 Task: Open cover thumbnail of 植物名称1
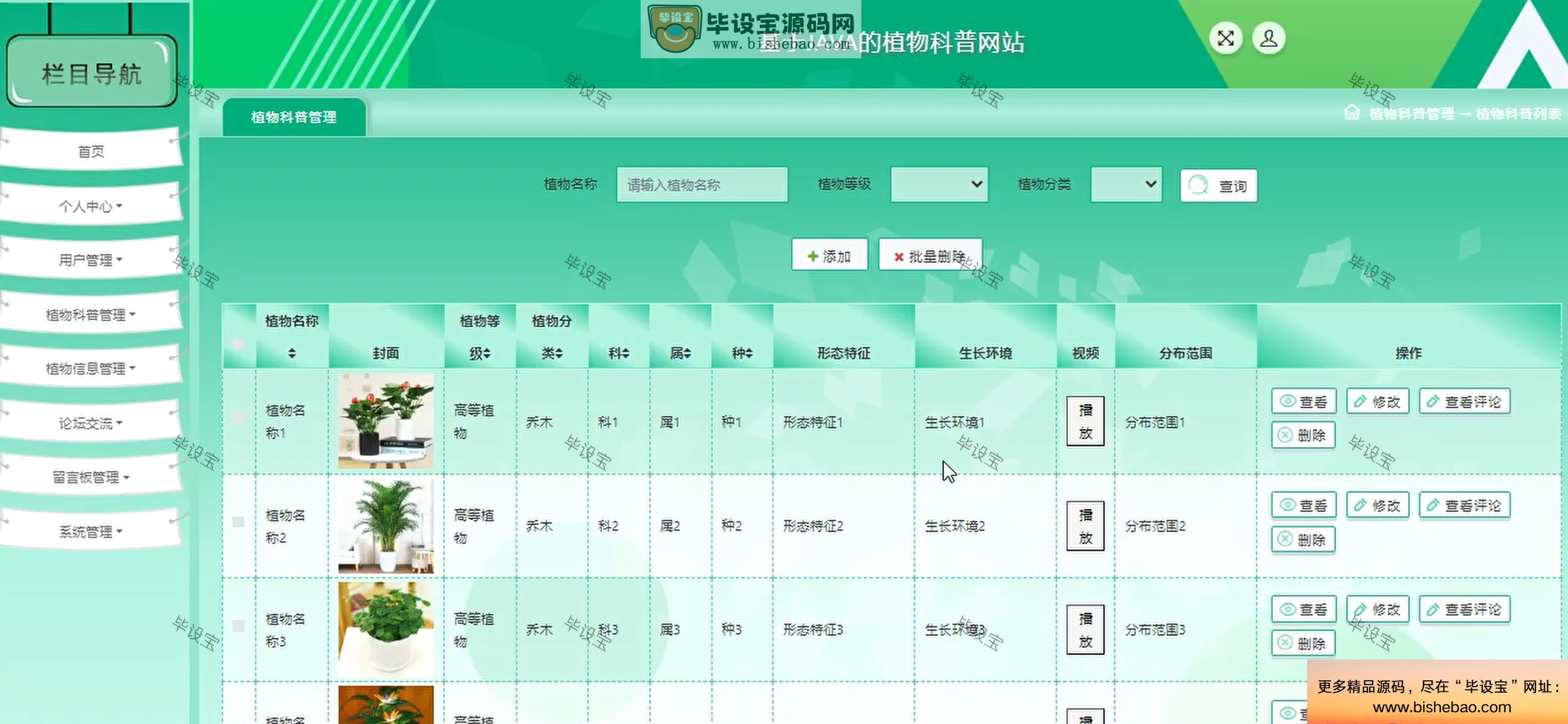click(386, 421)
